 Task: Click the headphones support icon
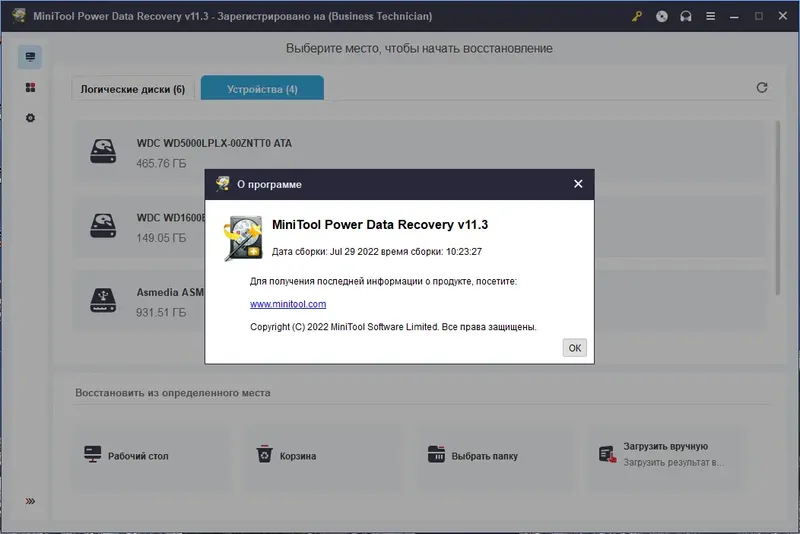tap(686, 16)
